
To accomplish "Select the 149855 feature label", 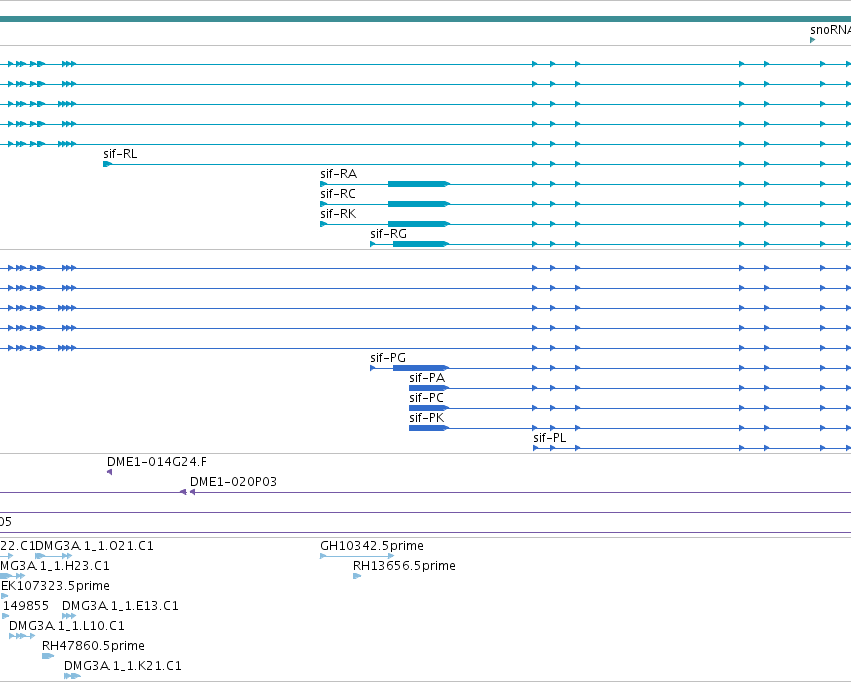I will coord(26,606).
